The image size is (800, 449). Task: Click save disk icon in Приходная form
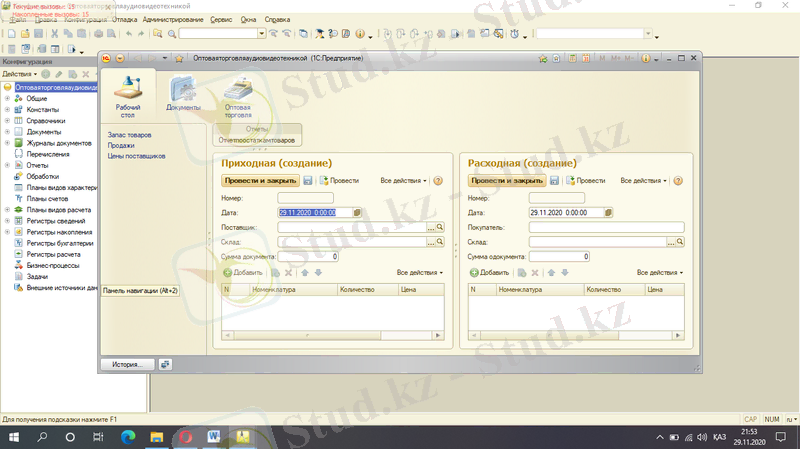coord(308,181)
